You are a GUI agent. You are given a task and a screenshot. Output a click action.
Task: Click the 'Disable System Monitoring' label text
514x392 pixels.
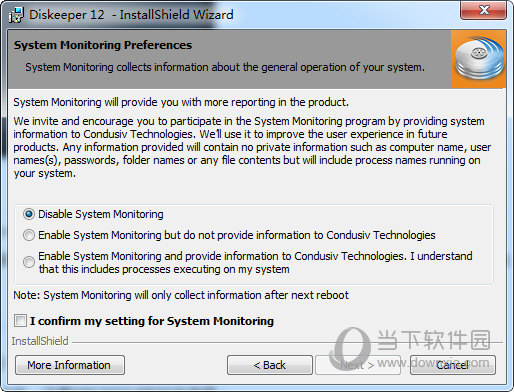click(101, 214)
